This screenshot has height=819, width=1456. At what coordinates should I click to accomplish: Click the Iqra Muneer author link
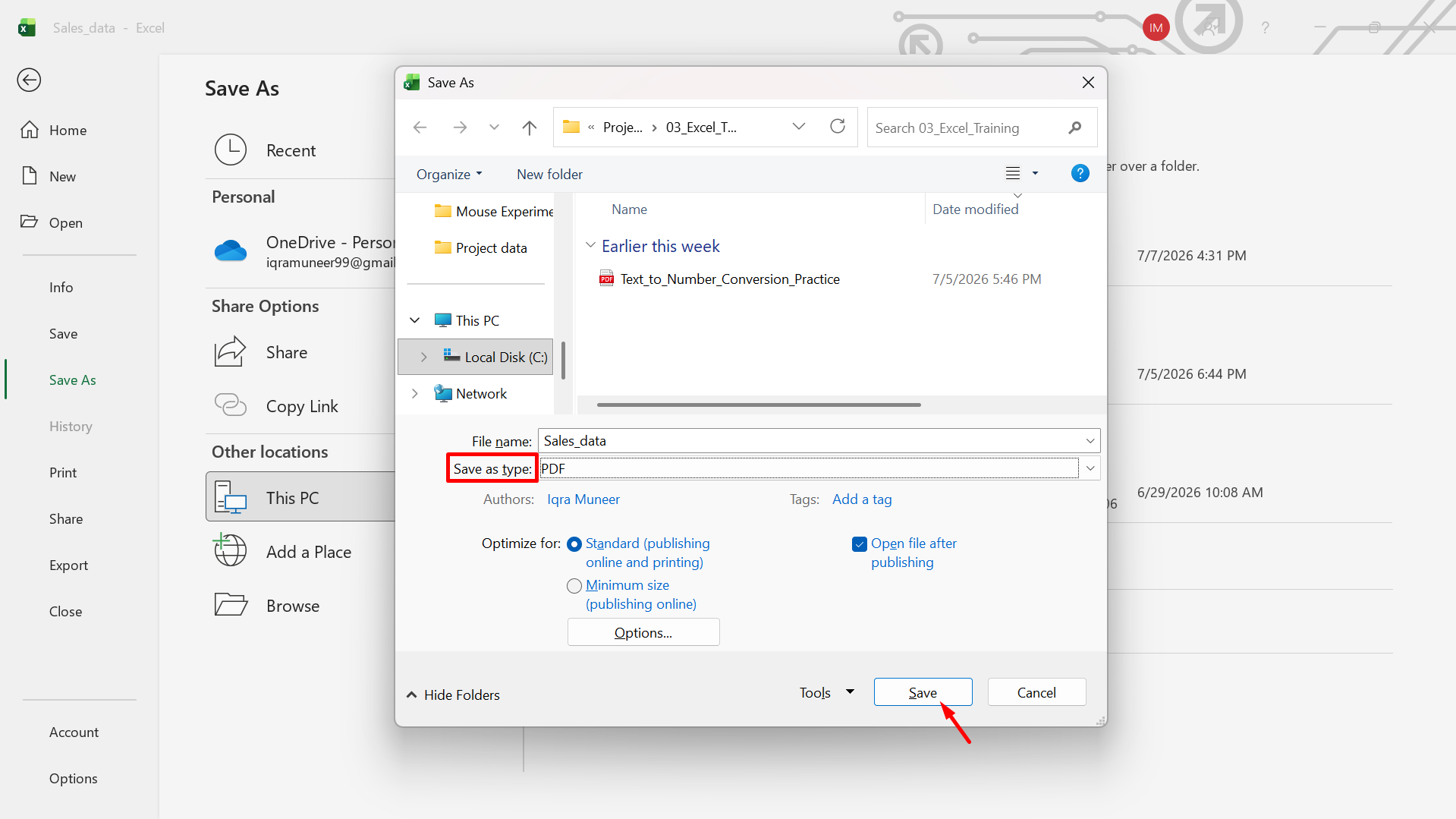tap(583, 499)
